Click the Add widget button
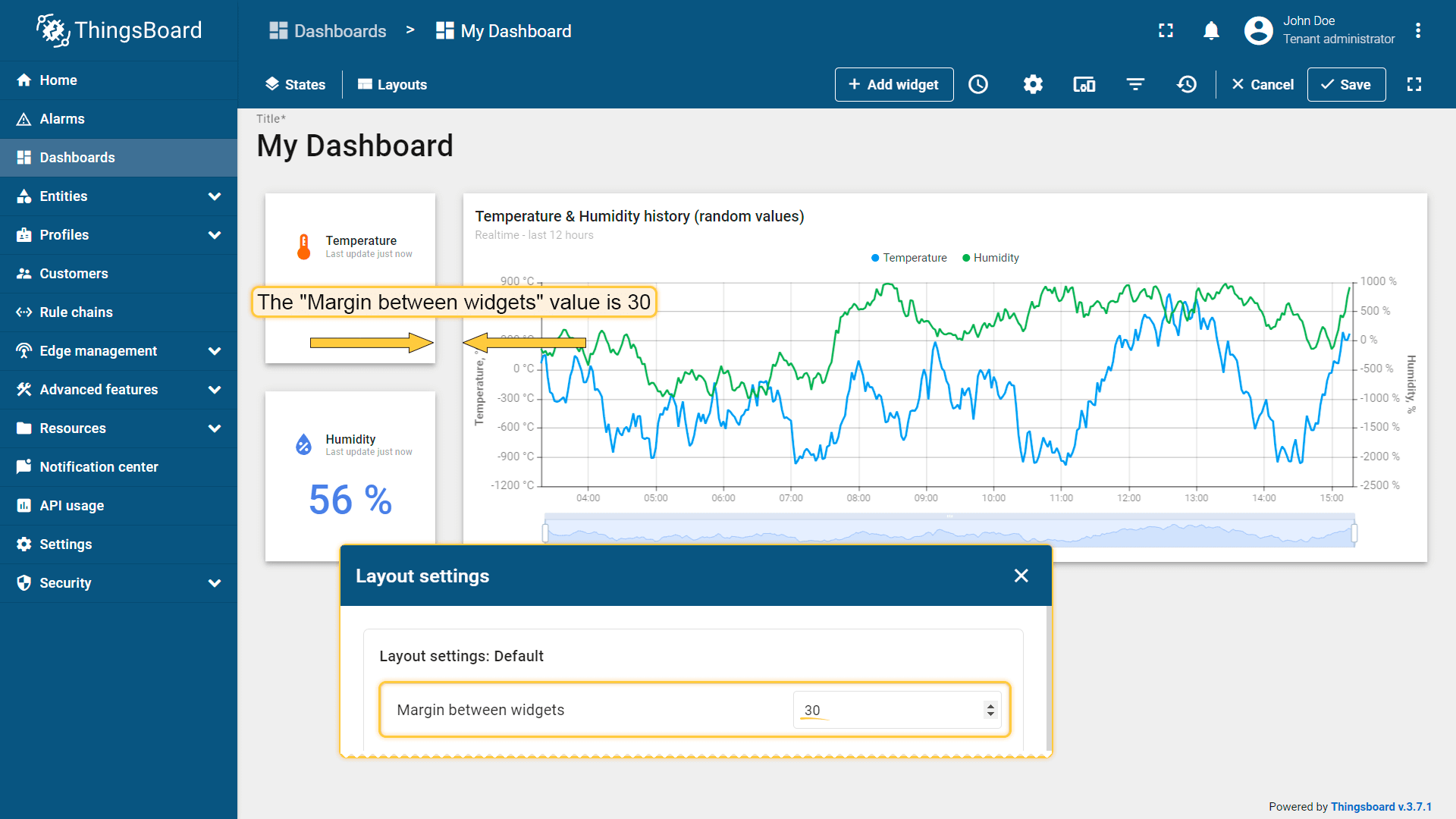 (x=893, y=84)
